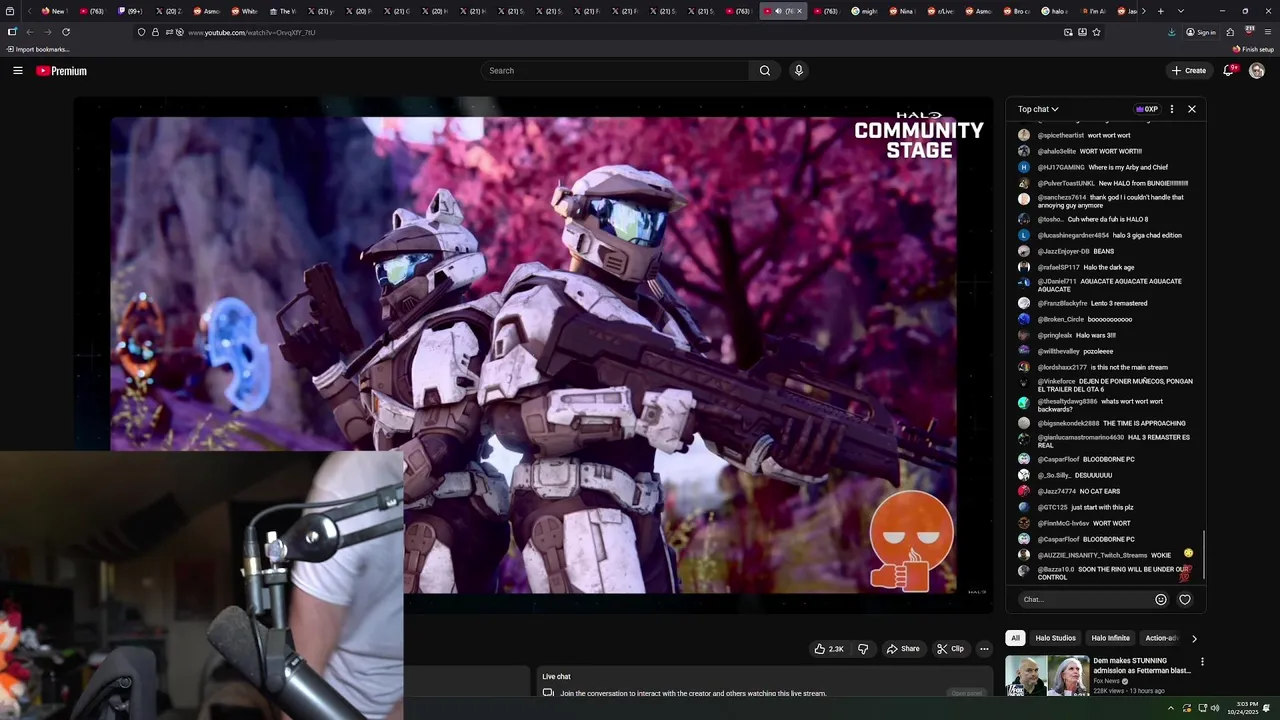Open 'Dem makes STUNNING admission' video title
The height and width of the screenshot is (720, 1280).
coord(1142,666)
